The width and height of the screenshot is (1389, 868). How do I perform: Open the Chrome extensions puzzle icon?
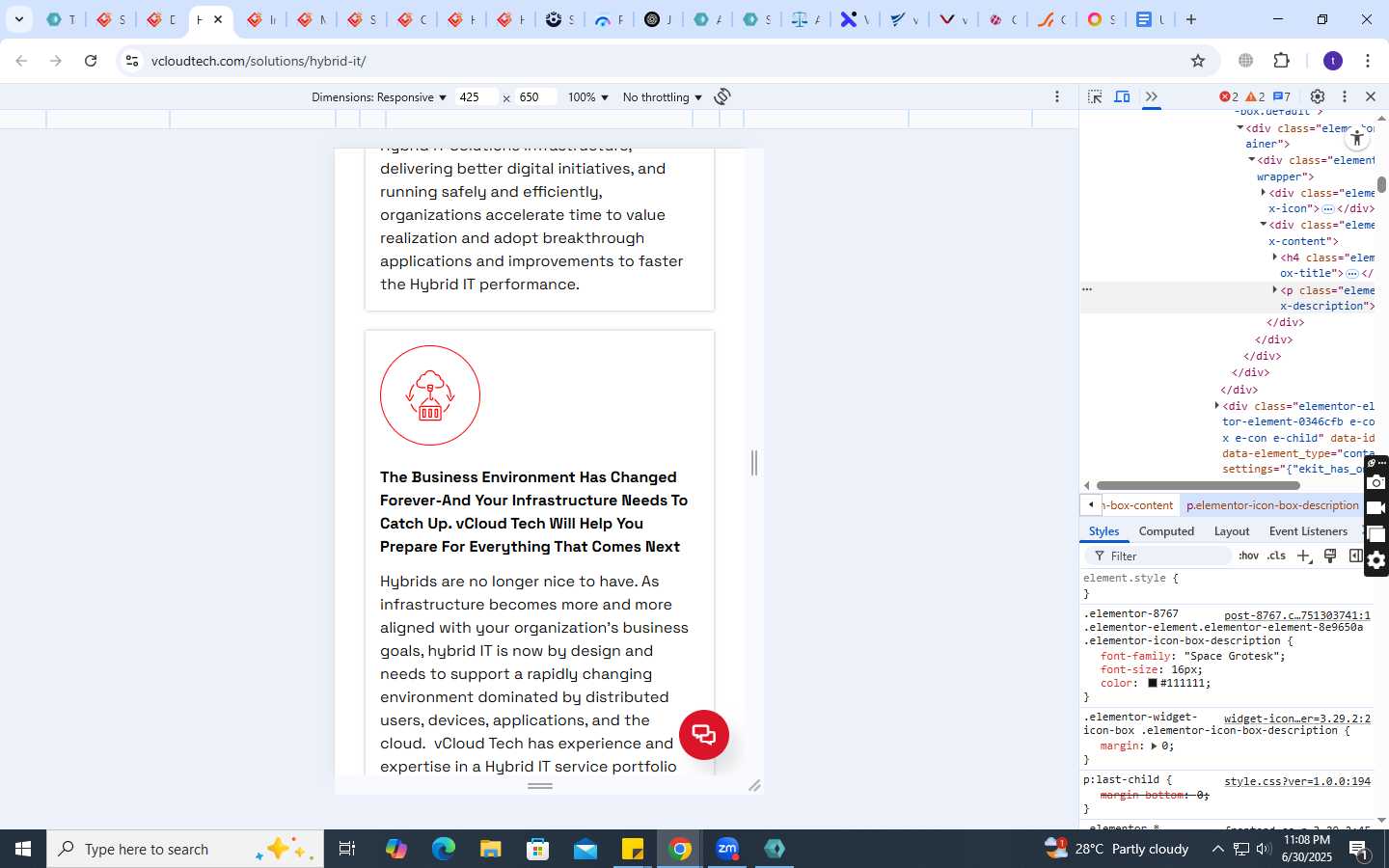pos(1282,61)
